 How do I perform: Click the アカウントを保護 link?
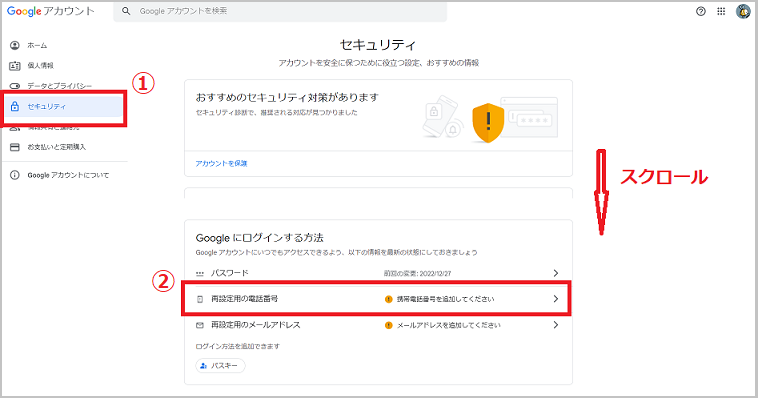221,163
